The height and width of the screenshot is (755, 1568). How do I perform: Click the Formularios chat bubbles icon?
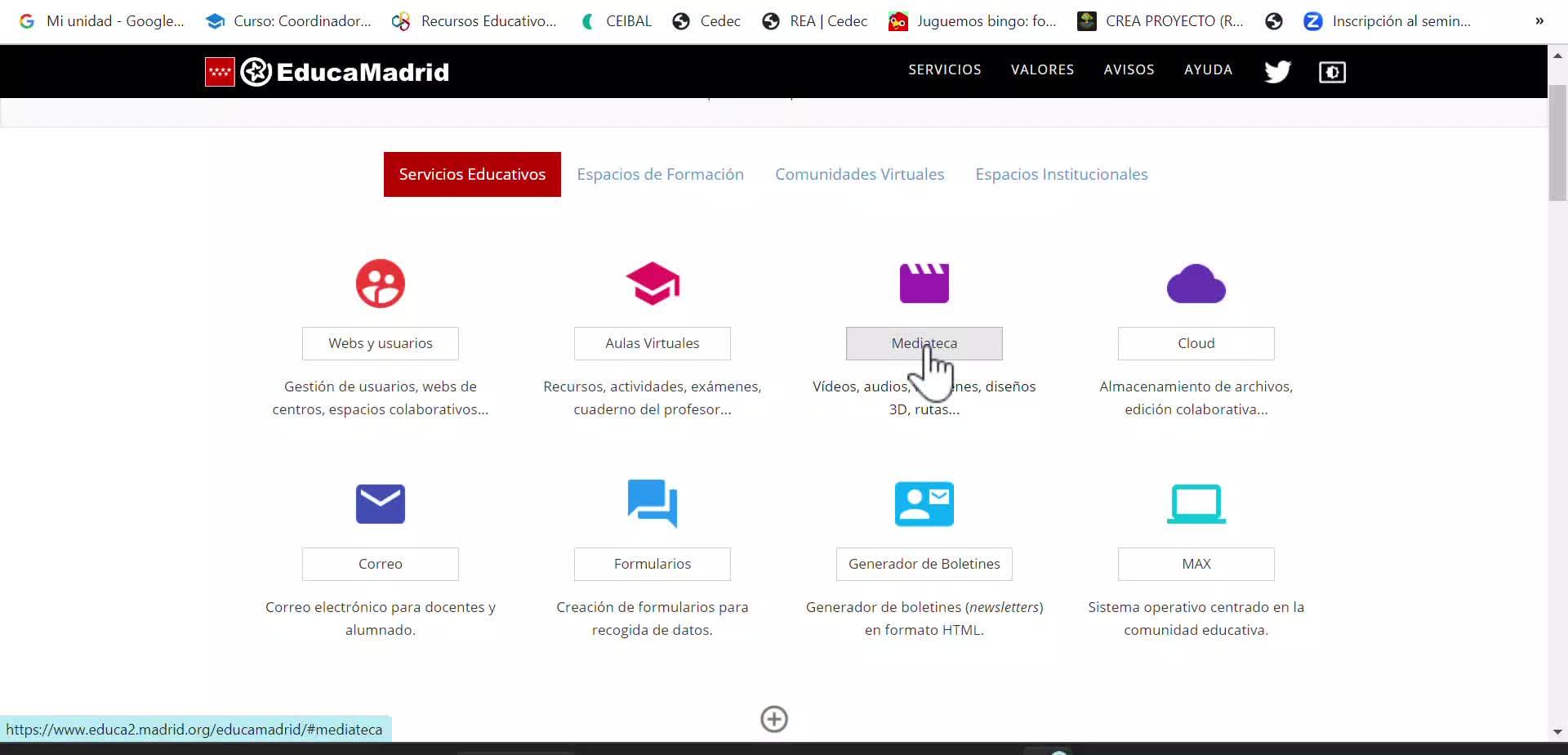point(653,503)
